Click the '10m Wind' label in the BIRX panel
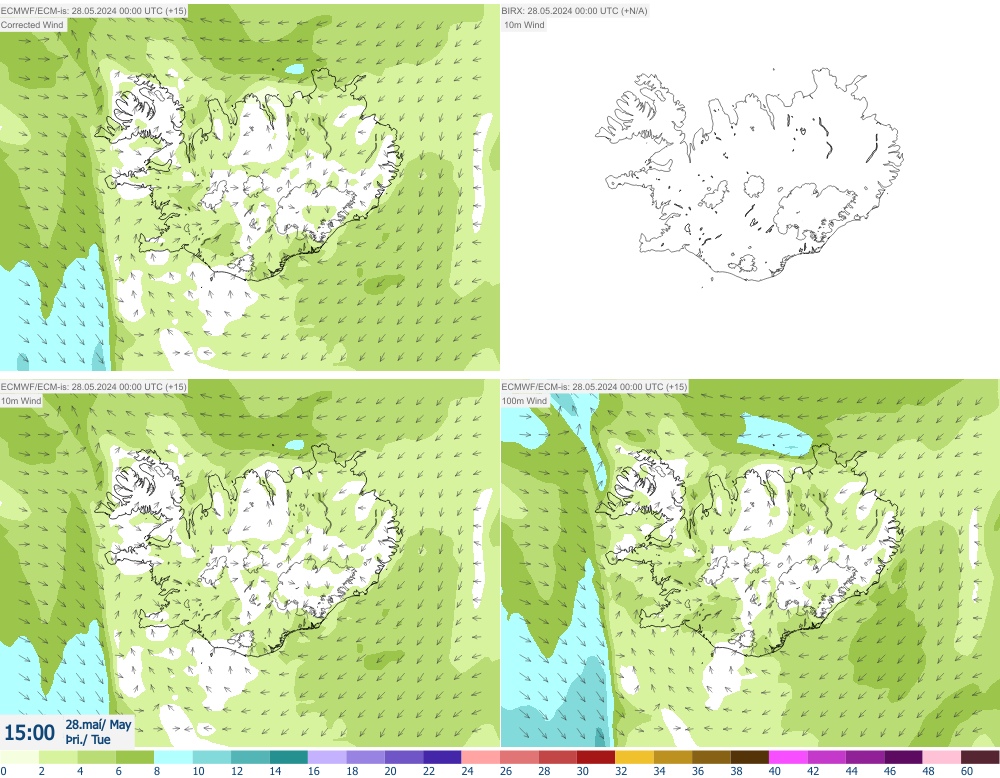 click(x=524, y=25)
